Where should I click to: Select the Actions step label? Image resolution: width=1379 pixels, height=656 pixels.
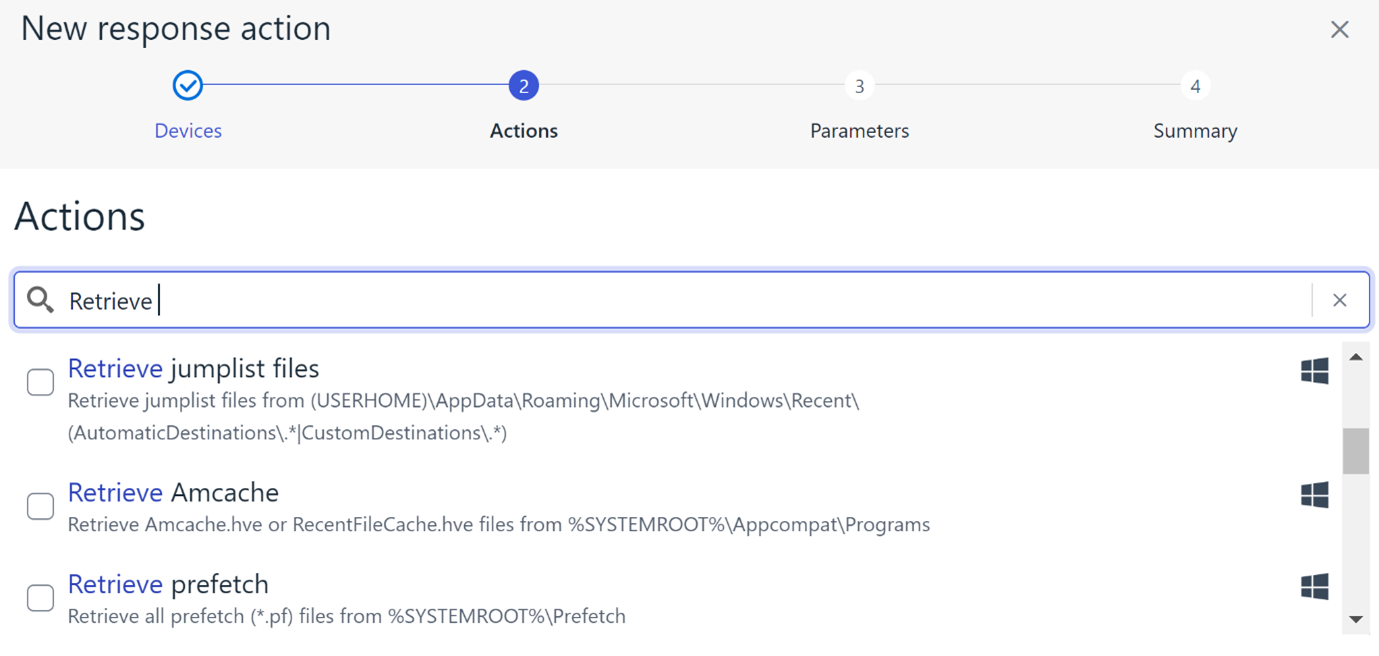click(524, 131)
